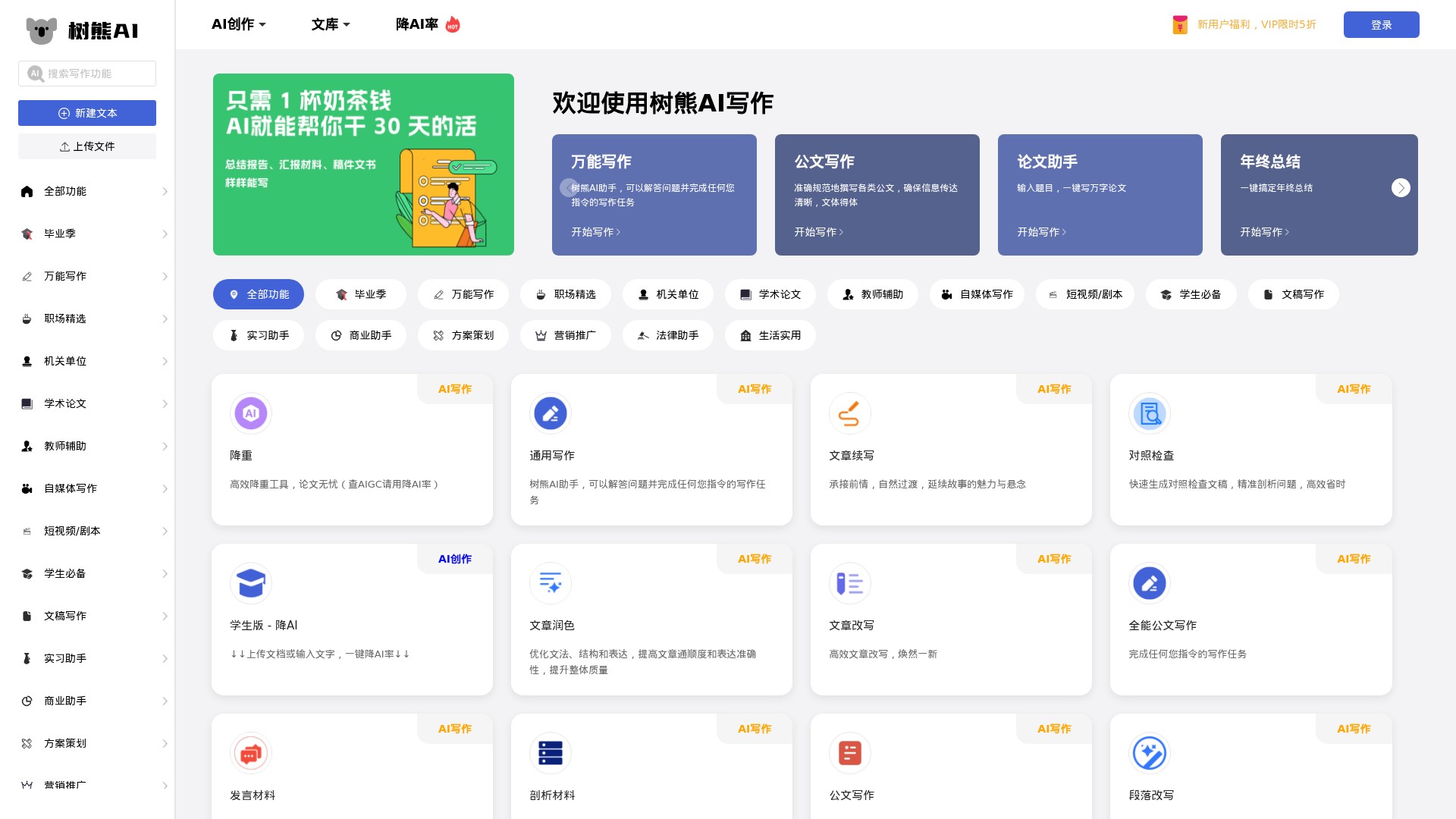
Task: Click the 通用写作 pencil icon
Action: click(x=551, y=413)
